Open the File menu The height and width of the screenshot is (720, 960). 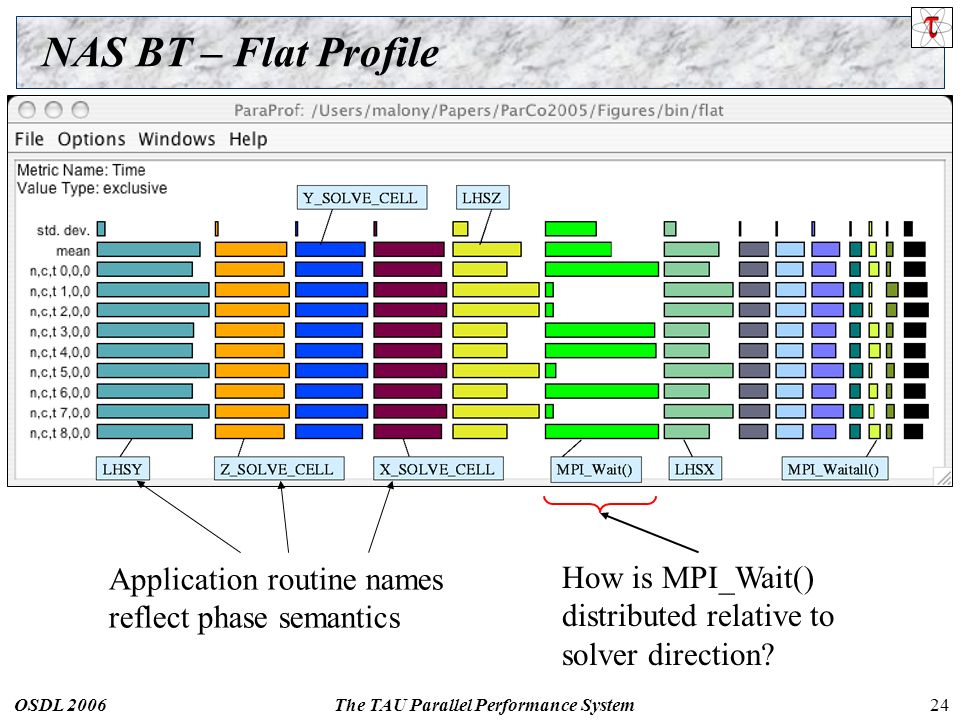coord(29,139)
